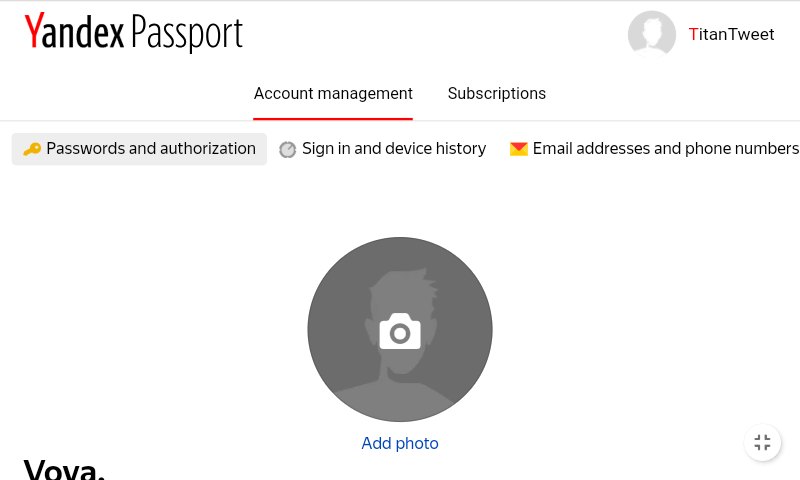Viewport: 800px width, 480px height.
Task: Click the Vova name heading
Action: tap(64, 469)
